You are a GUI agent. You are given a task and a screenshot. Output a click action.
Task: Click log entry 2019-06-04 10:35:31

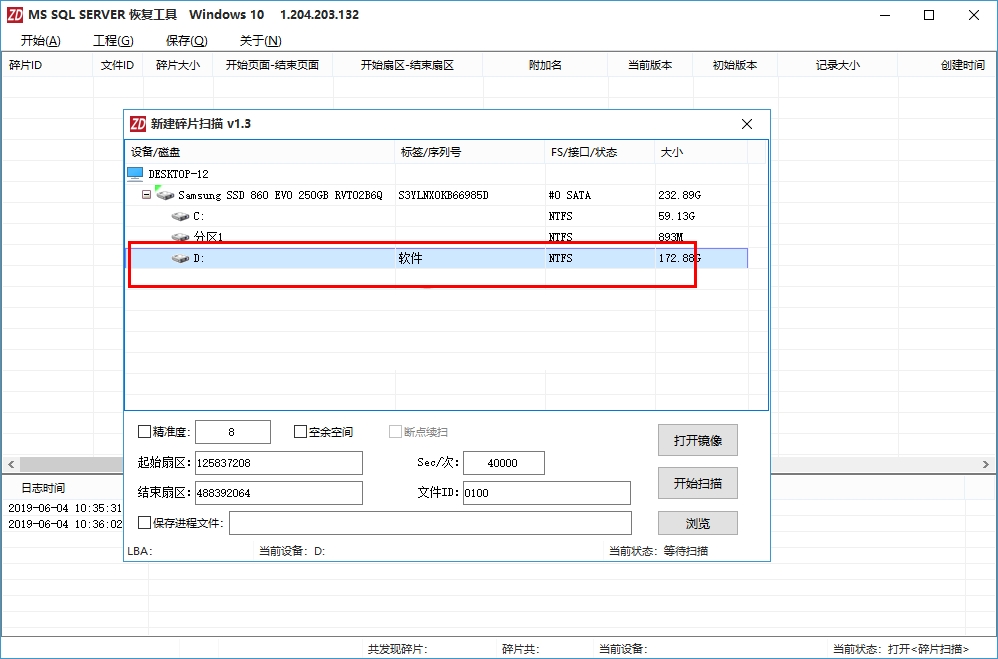point(65,508)
